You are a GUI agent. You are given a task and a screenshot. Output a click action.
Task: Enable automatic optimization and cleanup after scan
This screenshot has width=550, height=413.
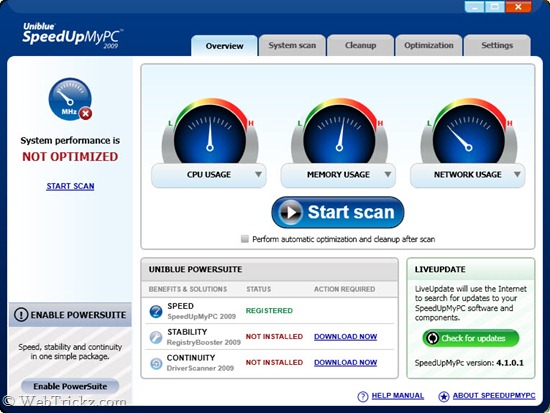point(244,239)
